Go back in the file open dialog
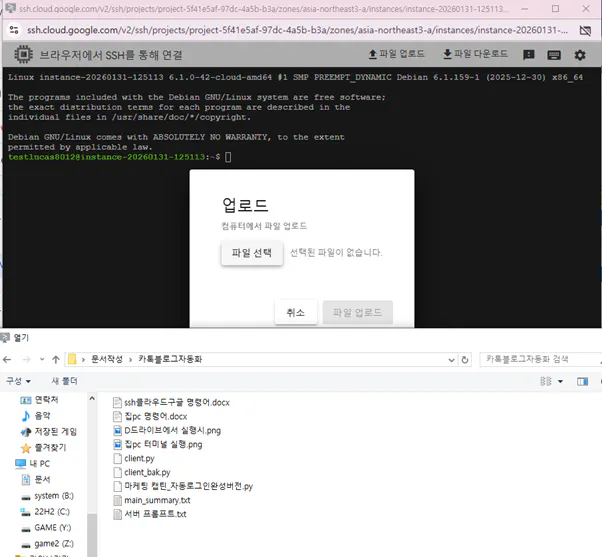Viewport: 602px width, 557px height. (7, 360)
